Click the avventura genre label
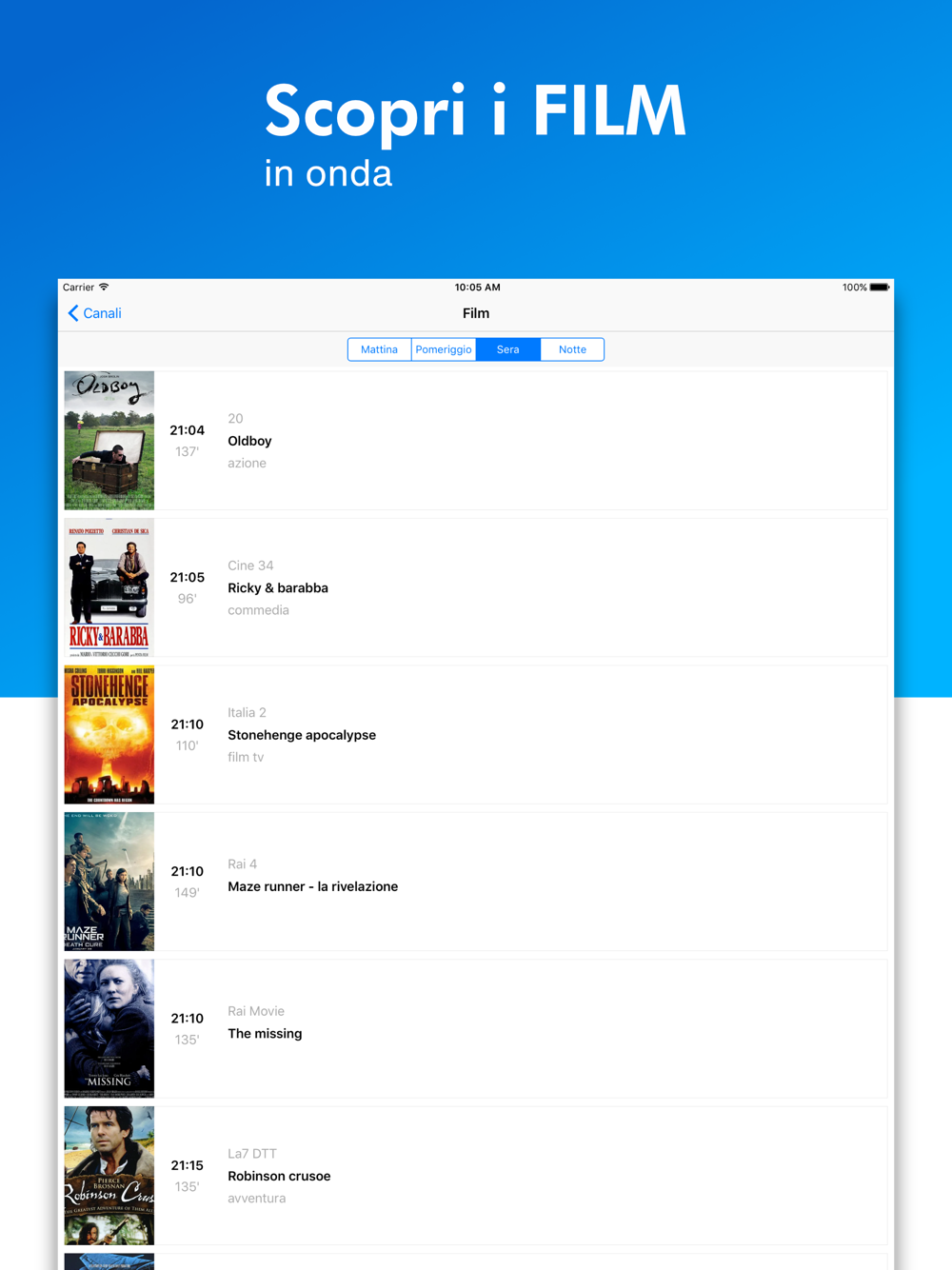The width and height of the screenshot is (952, 1270). (256, 1199)
